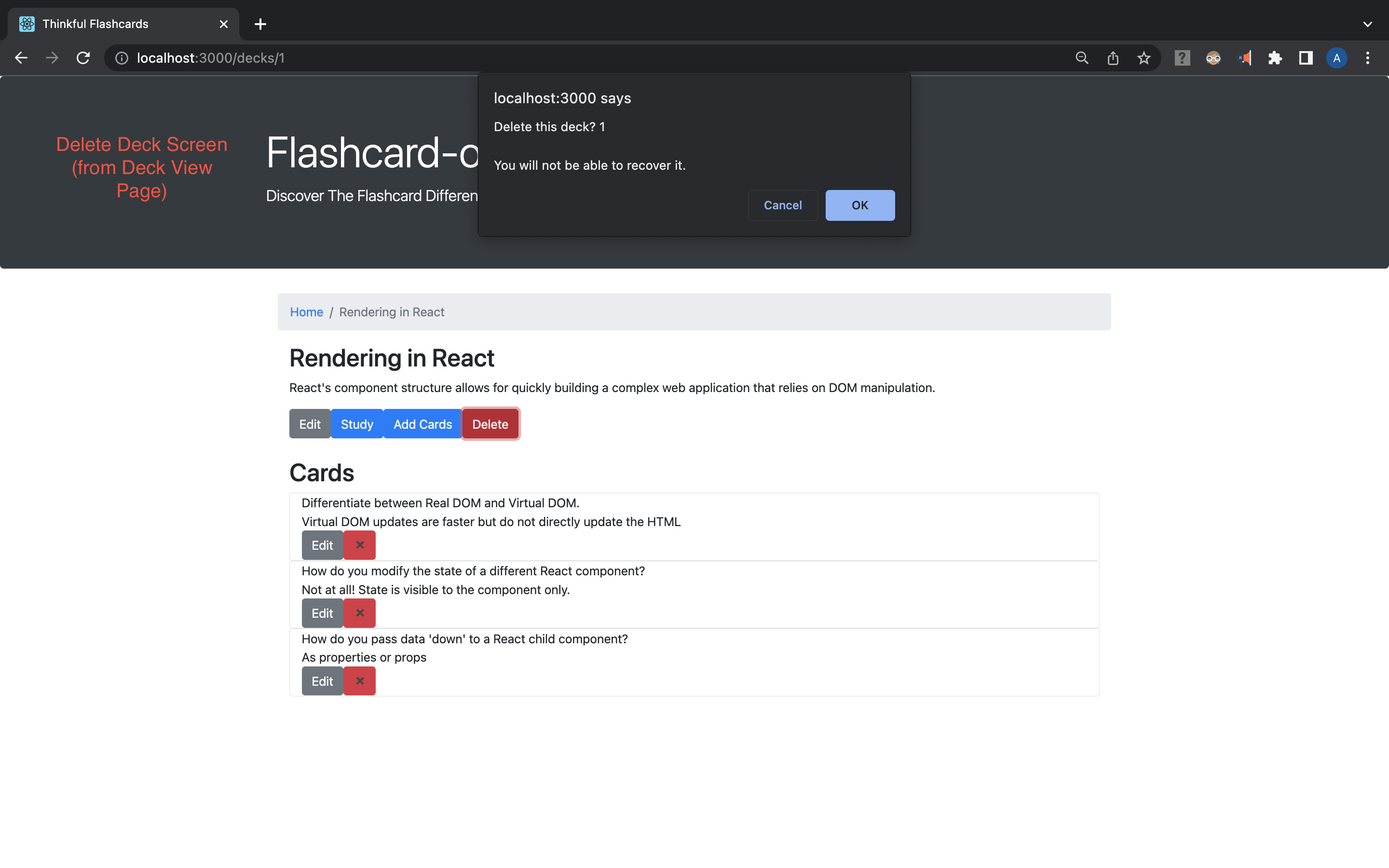Click the share icon in the toolbar
The width and height of the screenshot is (1389, 868).
point(1113,57)
